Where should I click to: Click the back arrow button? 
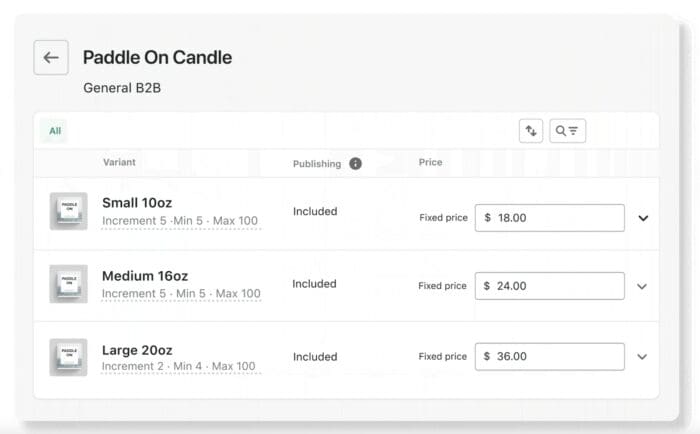coord(51,58)
